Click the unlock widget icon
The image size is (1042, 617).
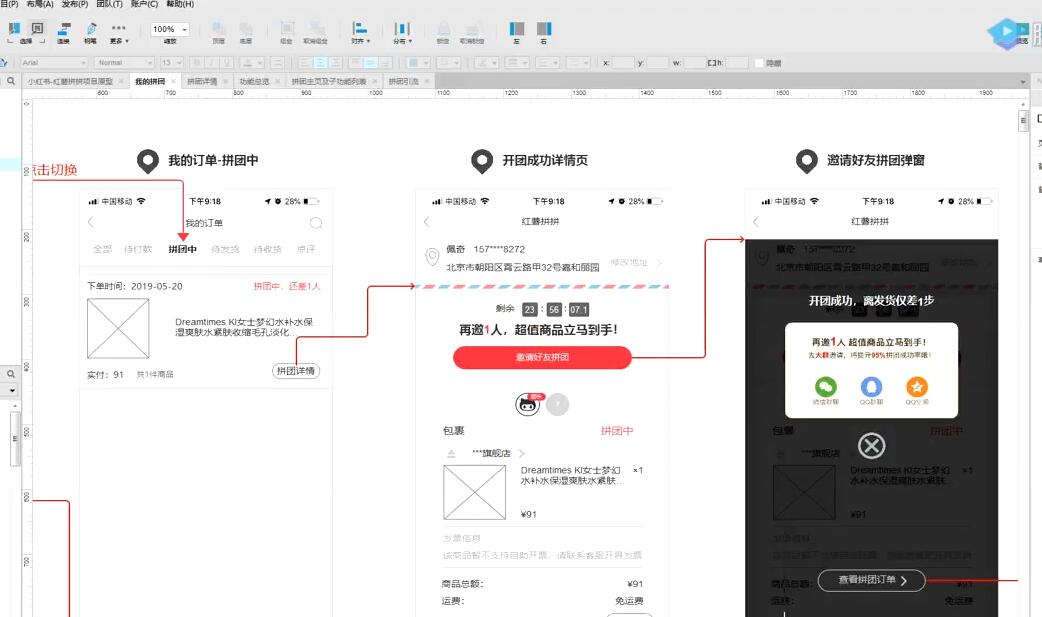click(472, 29)
